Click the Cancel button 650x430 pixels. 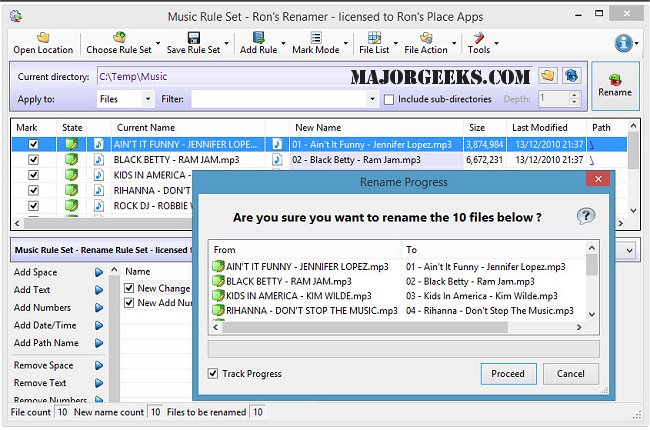[x=570, y=374]
